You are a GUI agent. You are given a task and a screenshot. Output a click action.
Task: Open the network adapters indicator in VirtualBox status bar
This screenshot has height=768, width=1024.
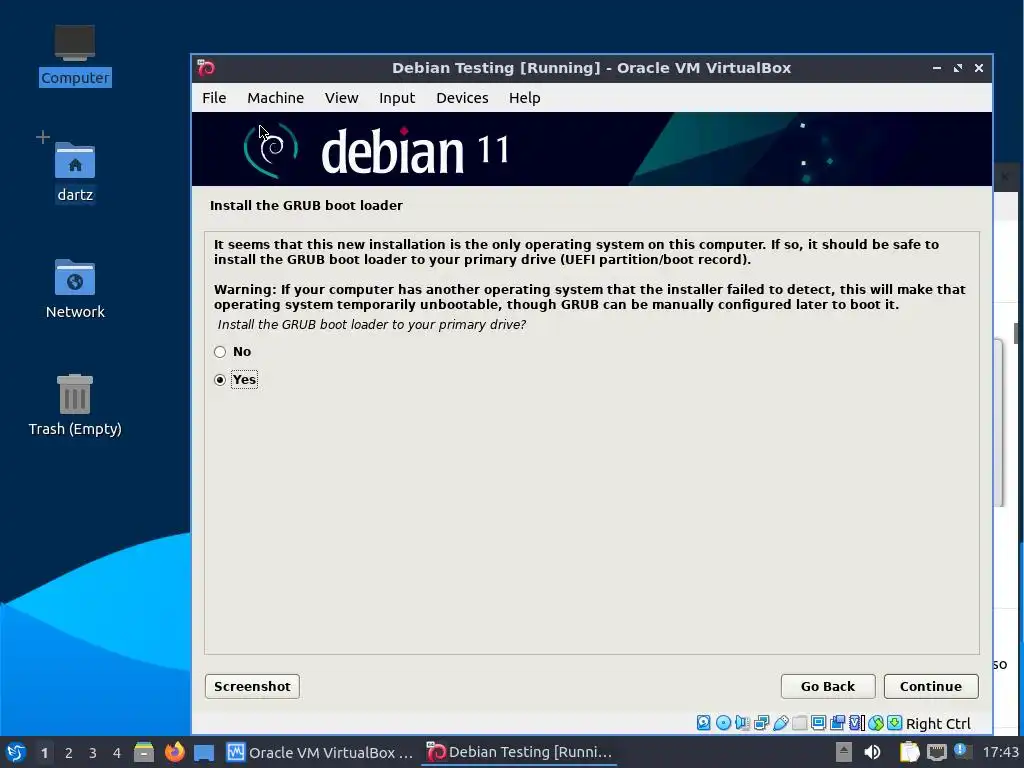click(761, 723)
